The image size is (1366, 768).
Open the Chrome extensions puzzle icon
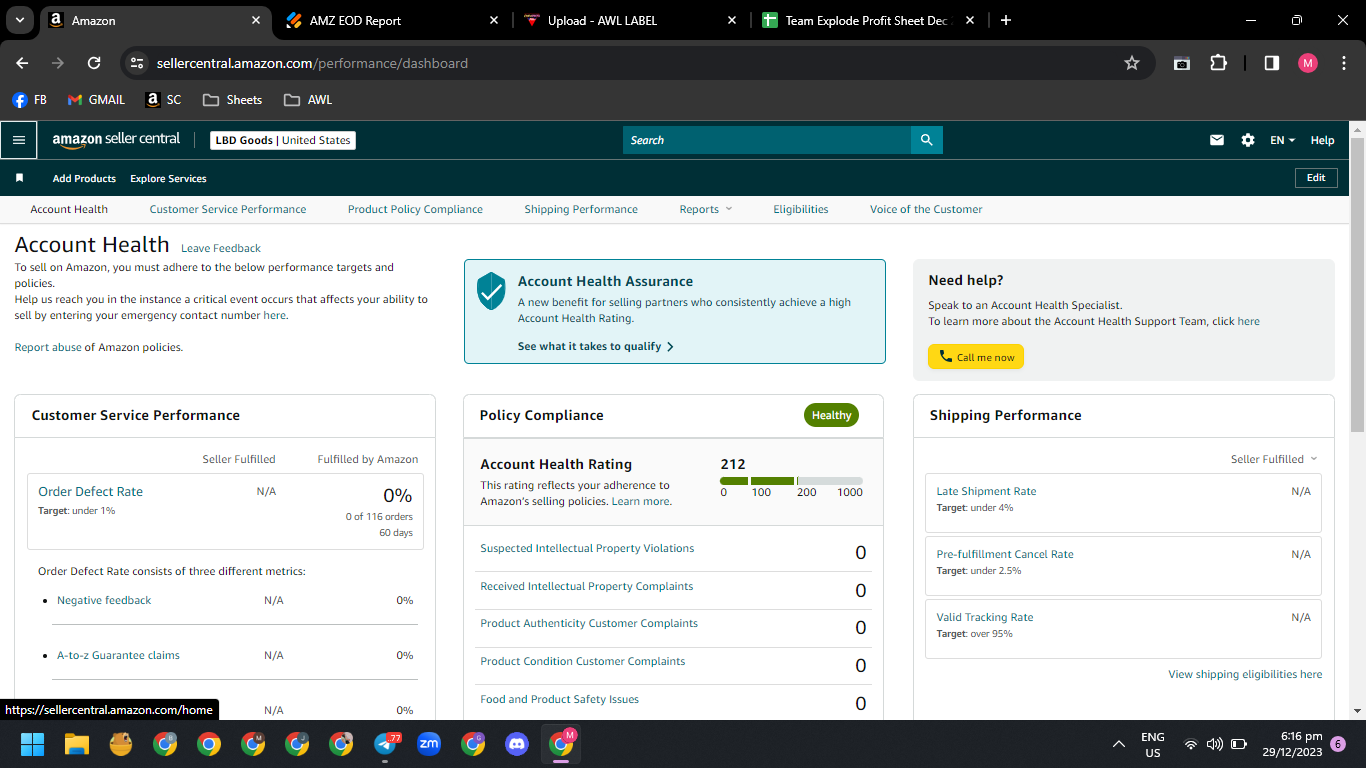(x=1218, y=63)
